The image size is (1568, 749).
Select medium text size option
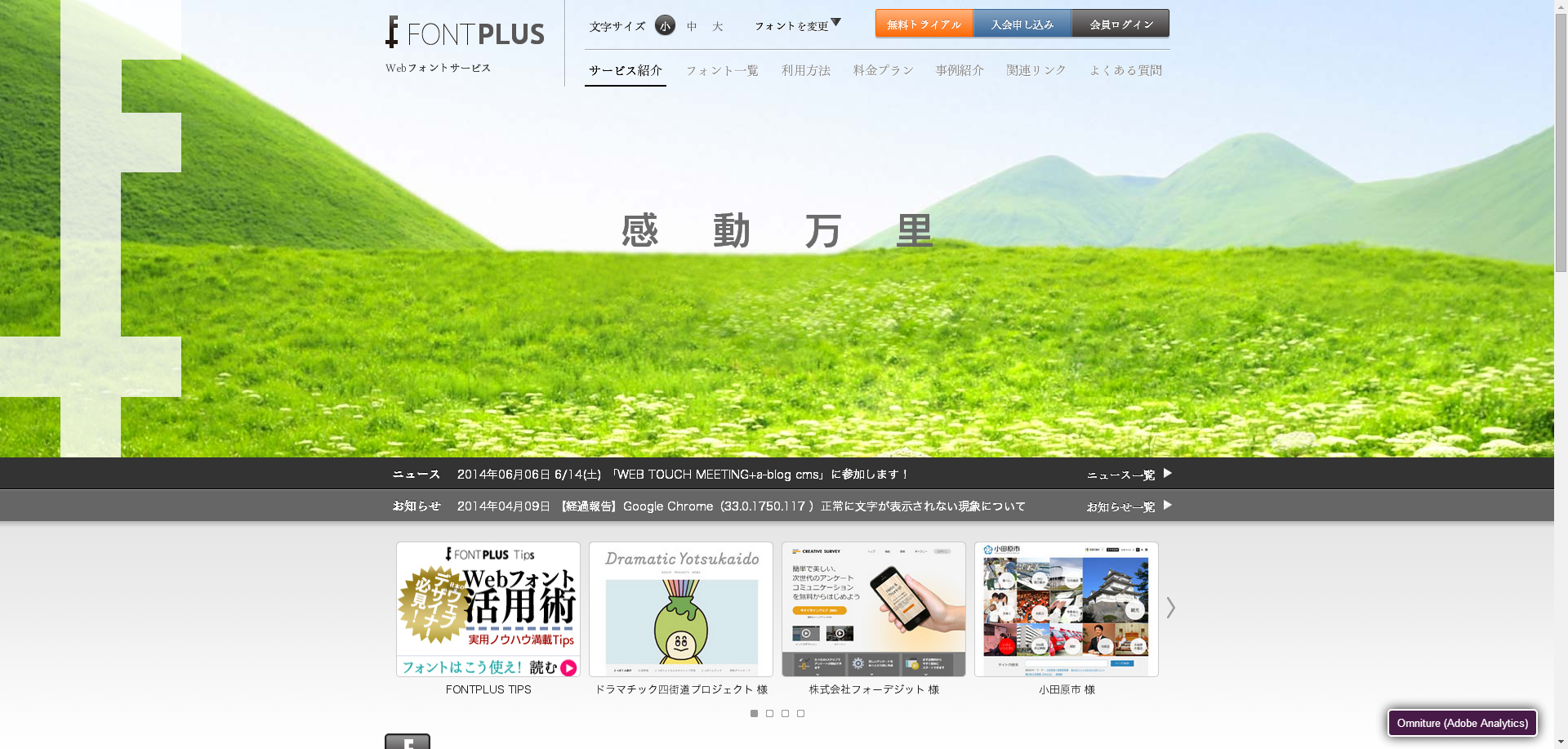[x=692, y=26]
